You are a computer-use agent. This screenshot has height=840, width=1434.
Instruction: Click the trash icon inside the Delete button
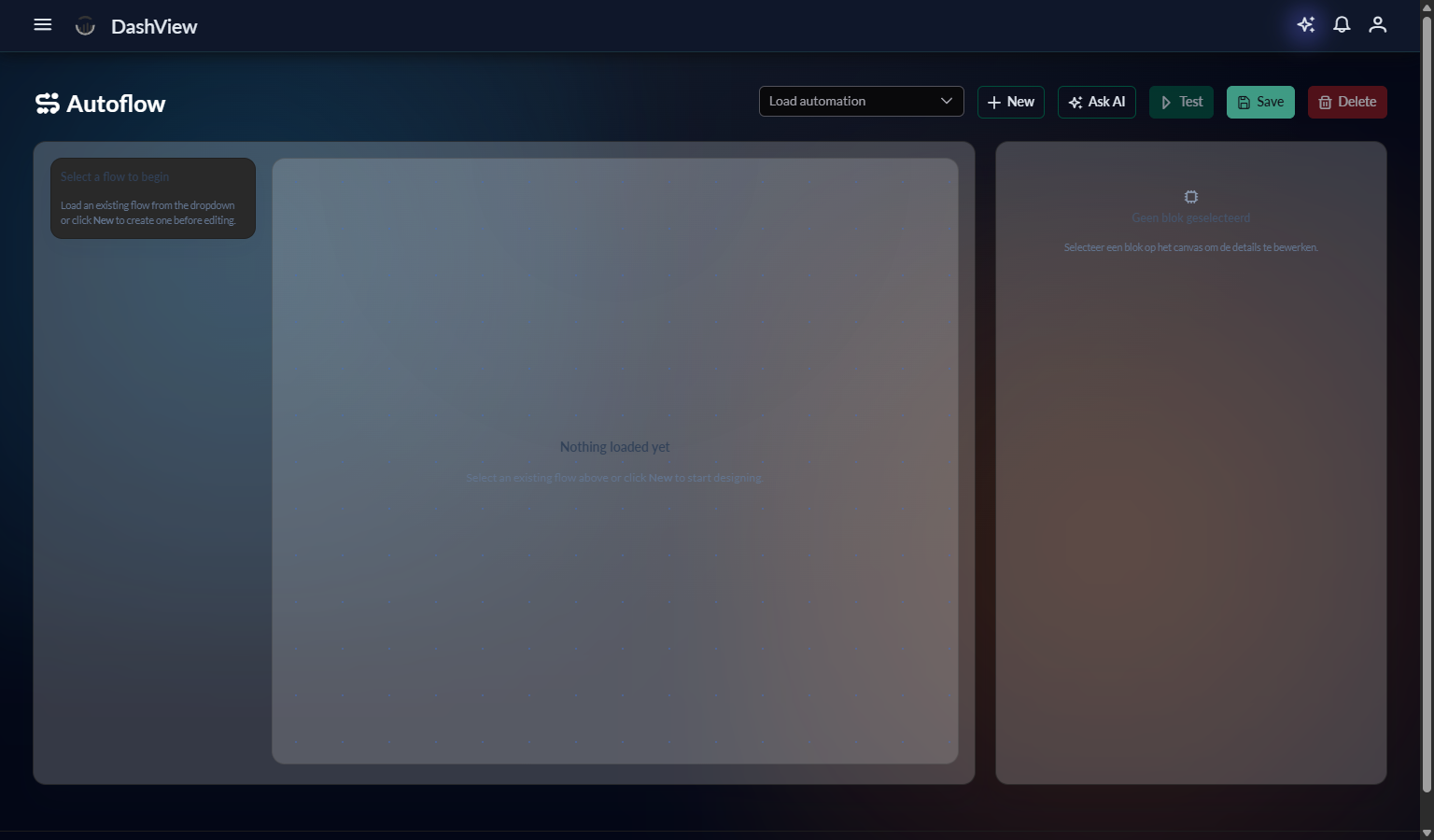click(1325, 102)
